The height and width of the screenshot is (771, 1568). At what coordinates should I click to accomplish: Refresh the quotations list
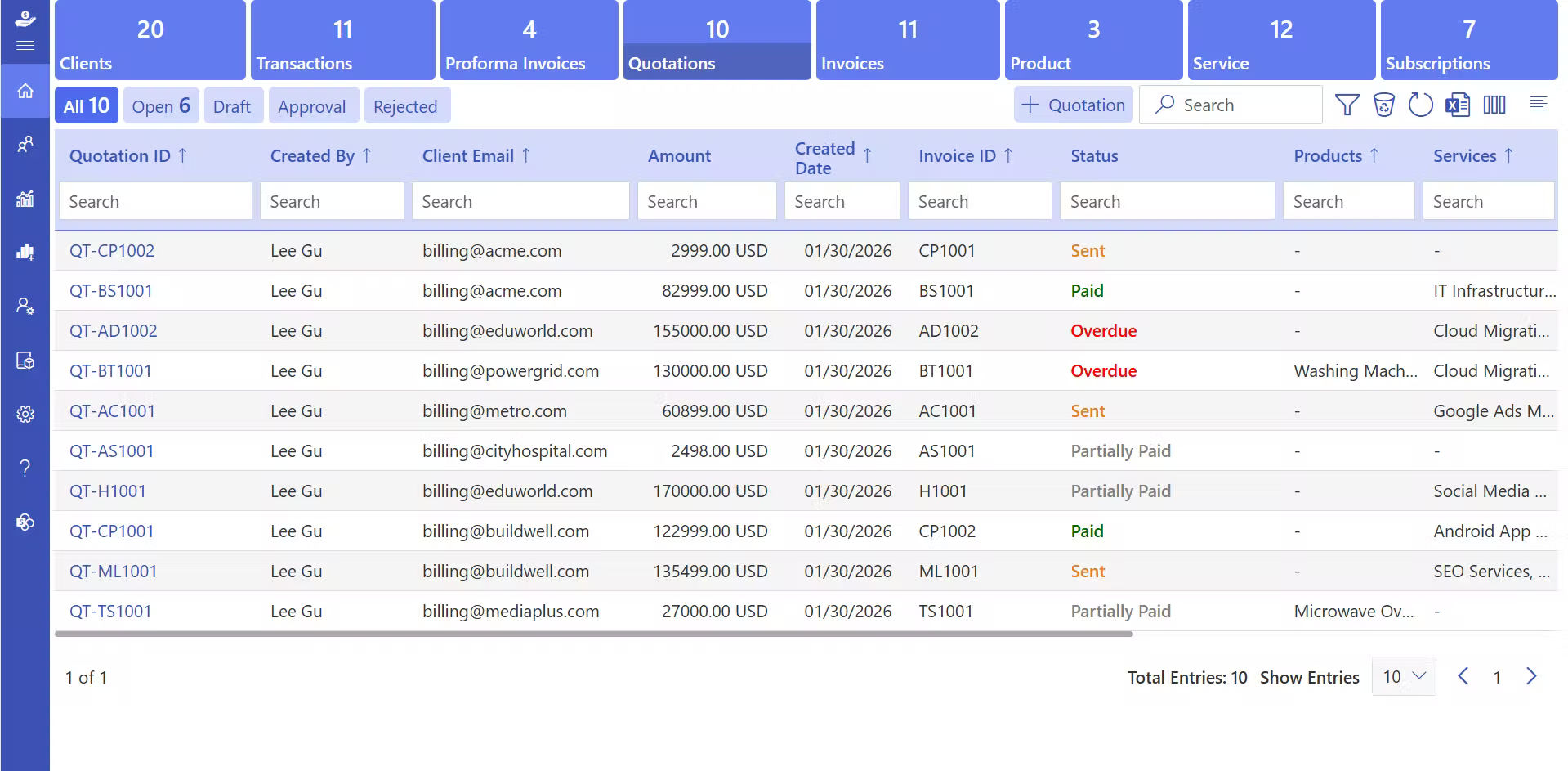[x=1420, y=105]
